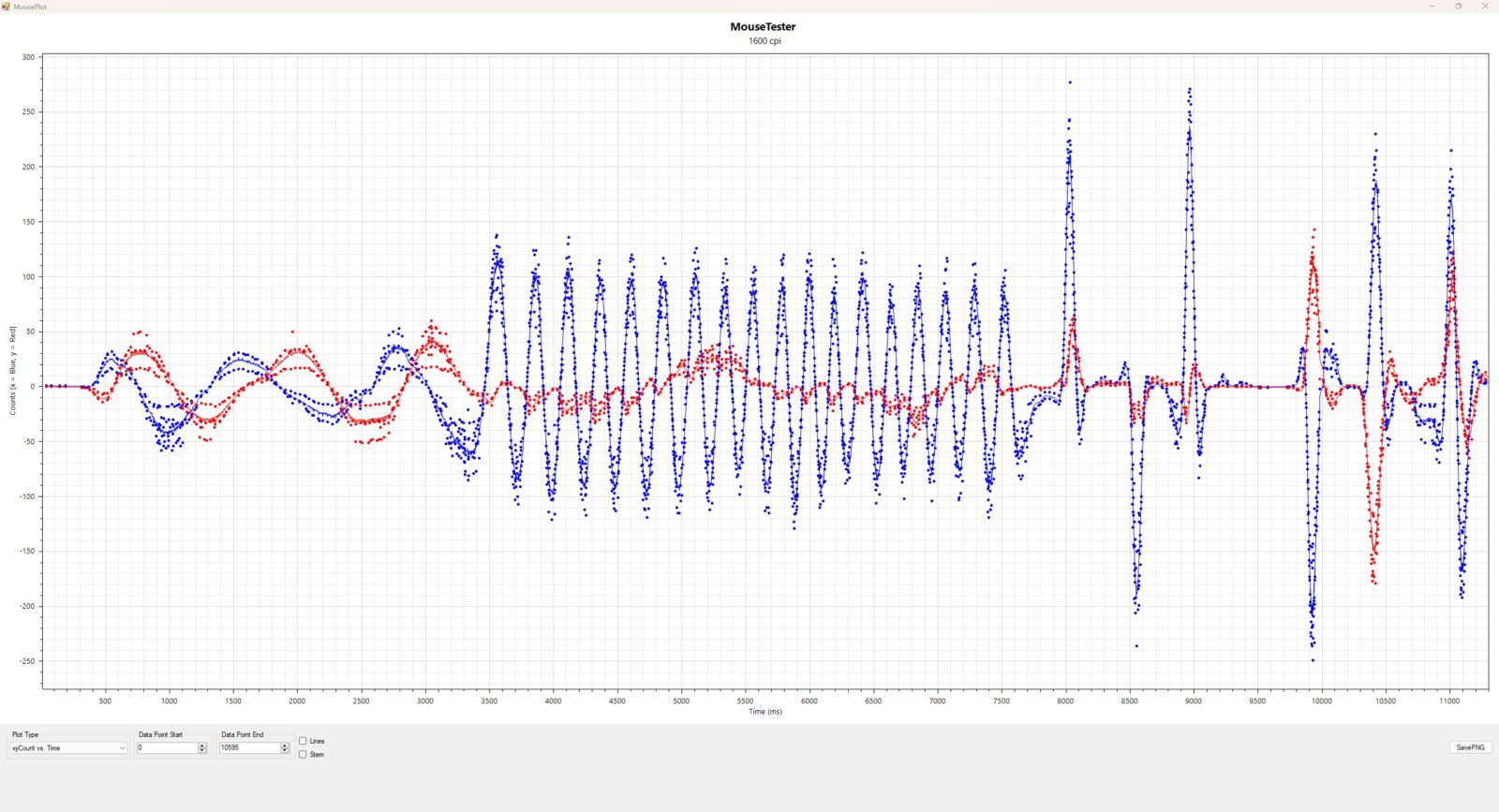Viewport: 1499px width, 812px height.
Task: Enable the Lines checkbox
Action: tap(303, 741)
